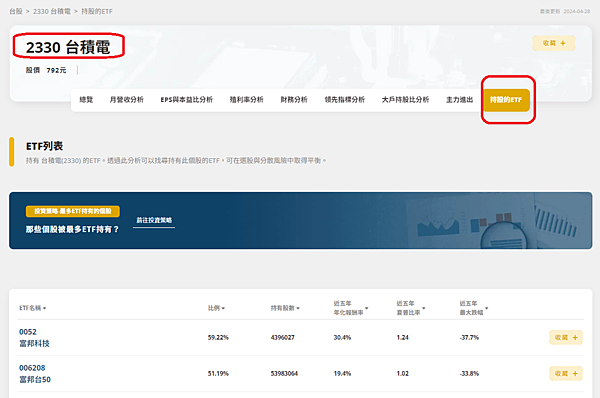Add 006208 富邦台50 to favorites
The height and width of the screenshot is (398, 600).
point(566,374)
